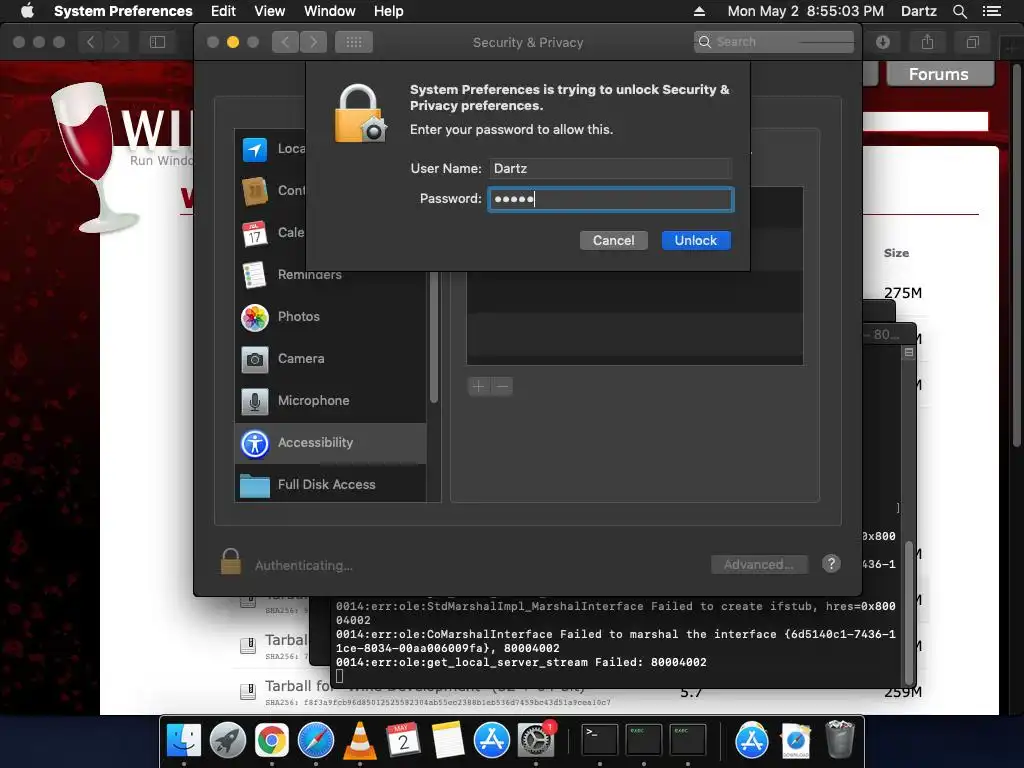
Task: Open Safari from the Dock
Action: [x=316, y=740]
